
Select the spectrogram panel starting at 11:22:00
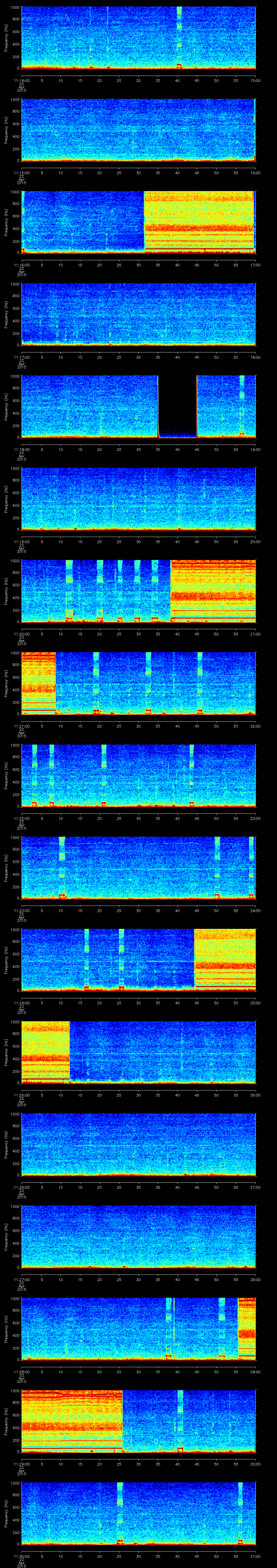pos(138,775)
